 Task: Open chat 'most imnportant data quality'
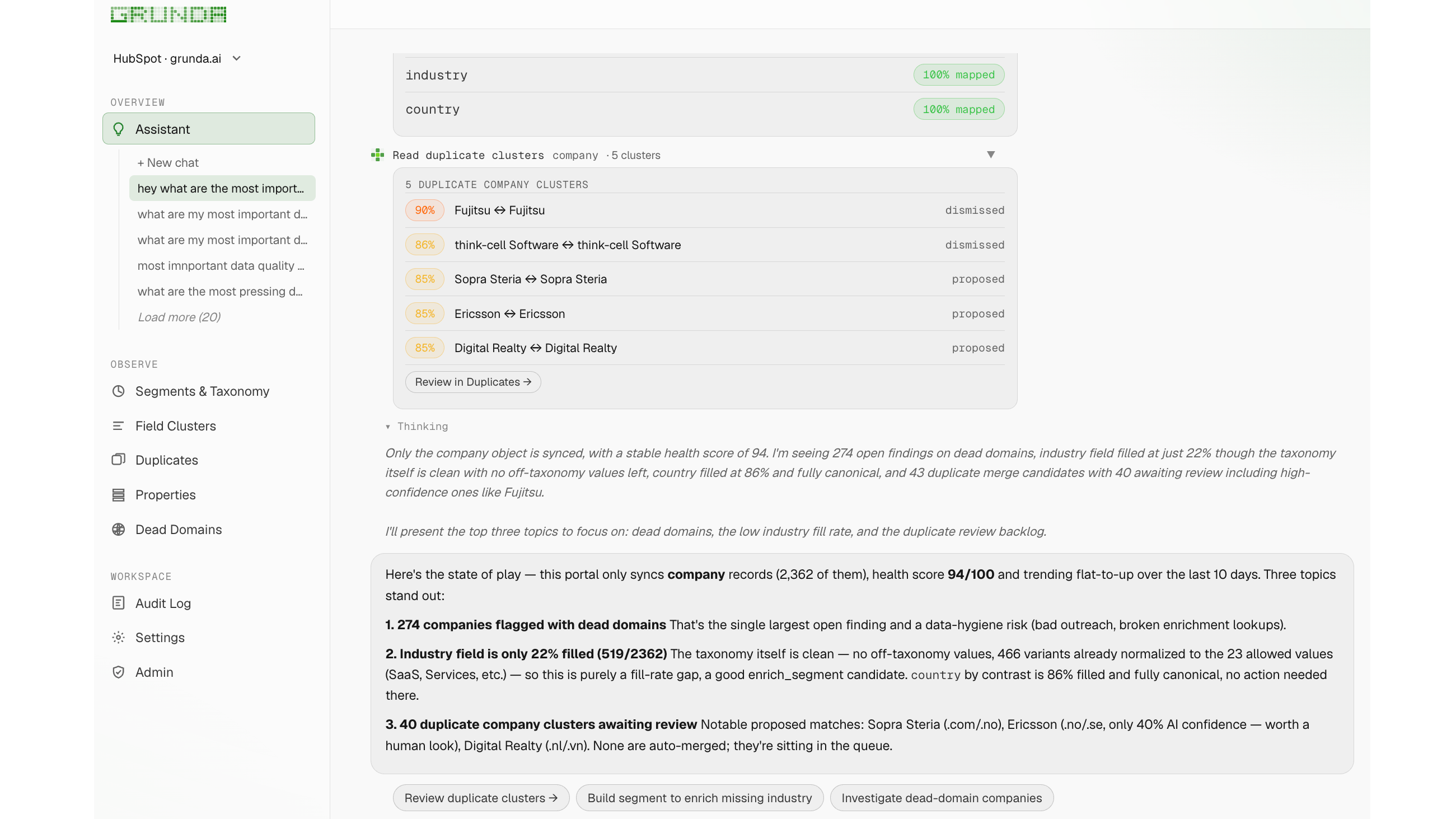click(222, 266)
